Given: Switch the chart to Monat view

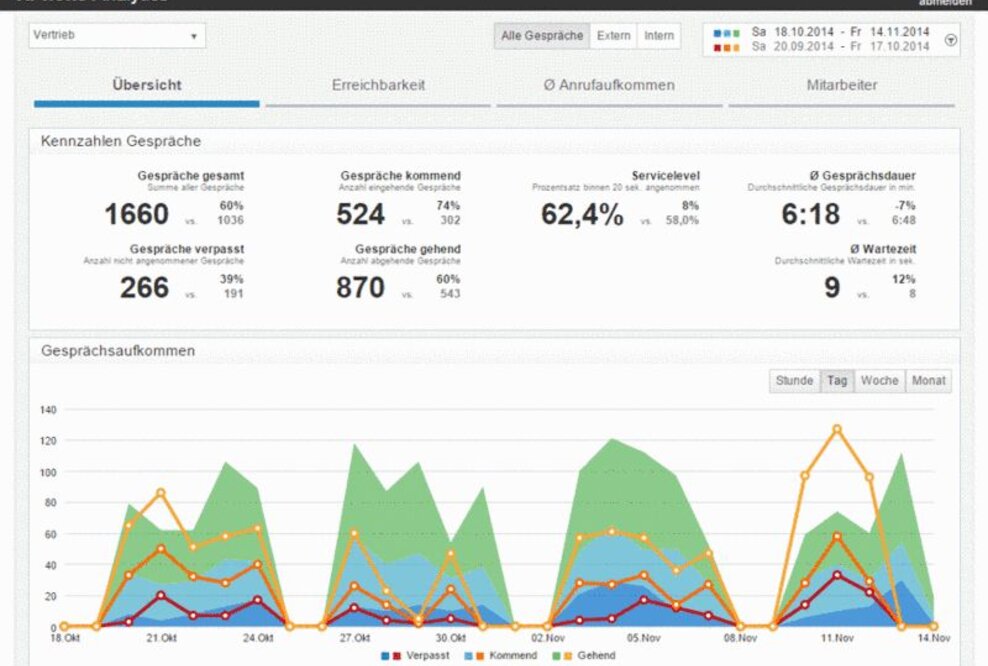Looking at the screenshot, I should (928, 381).
